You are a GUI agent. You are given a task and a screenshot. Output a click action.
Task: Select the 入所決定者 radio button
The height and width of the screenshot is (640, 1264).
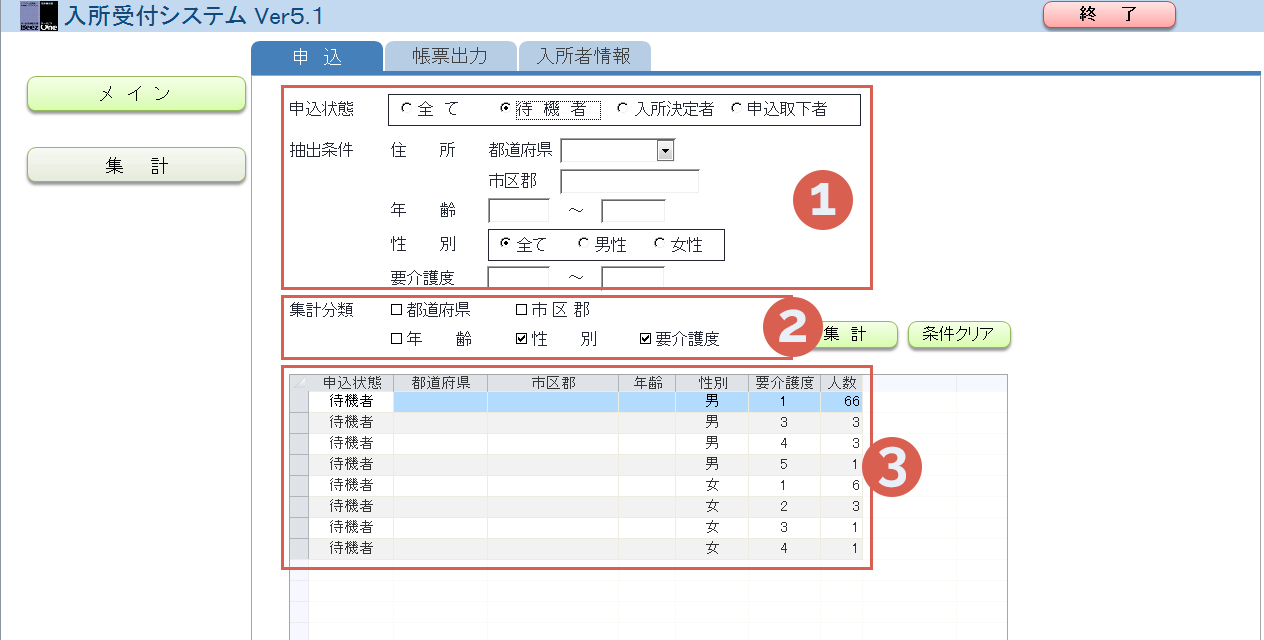623,109
